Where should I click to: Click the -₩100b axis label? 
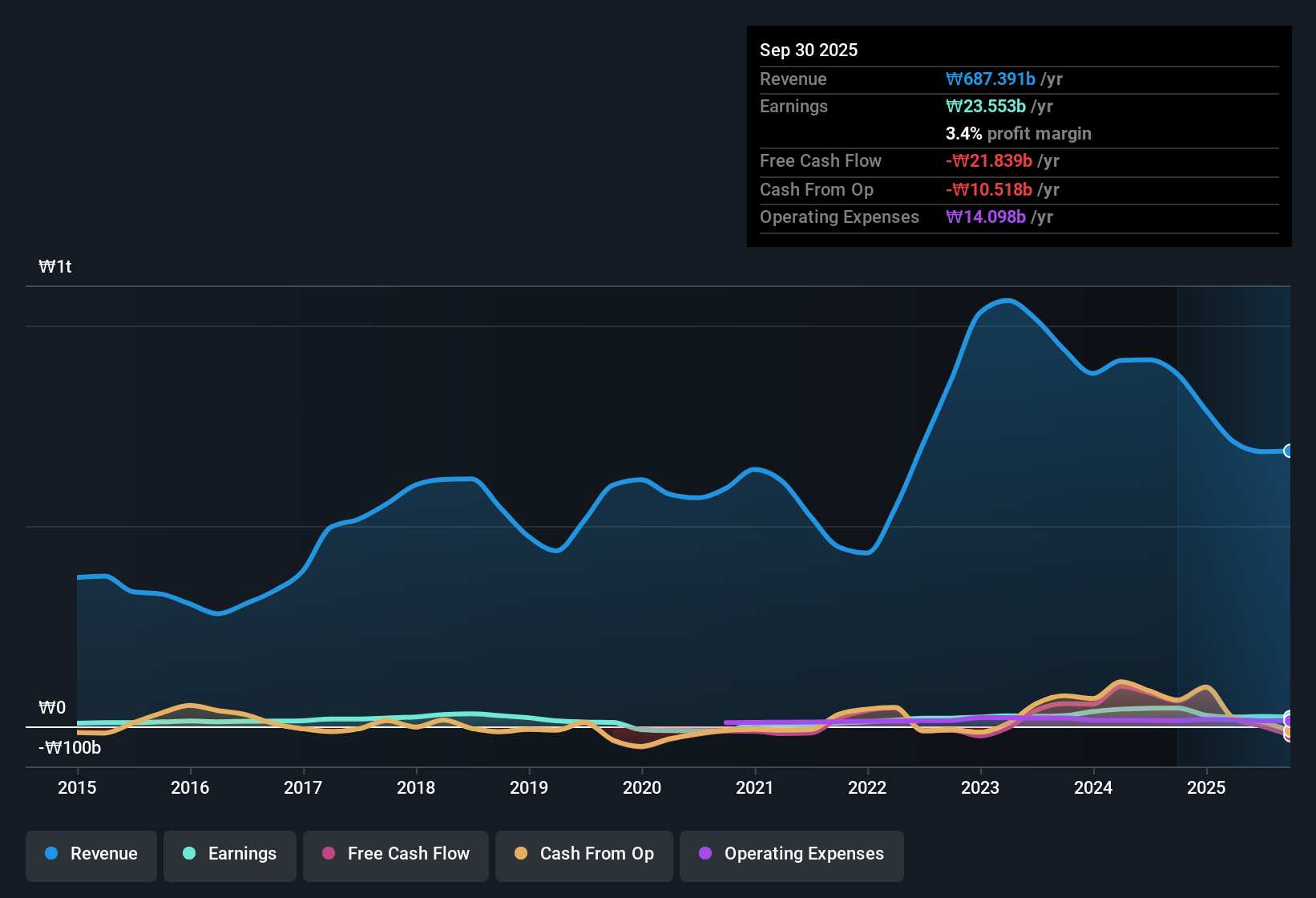pyautogui.click(x=68, y=747)
